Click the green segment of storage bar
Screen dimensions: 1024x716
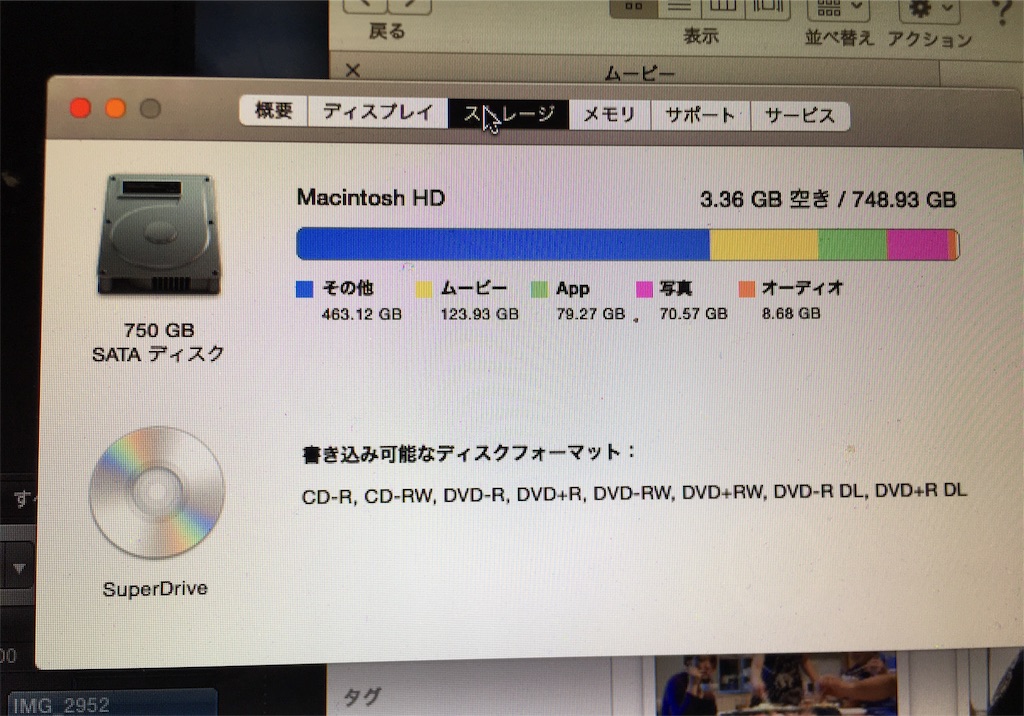(x=852, y=245)
